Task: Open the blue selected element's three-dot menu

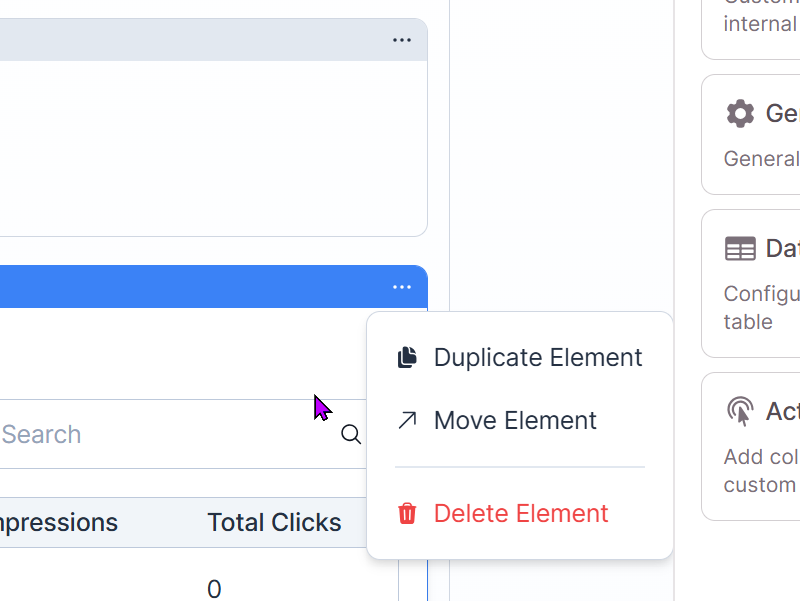Action: pos(402,287)
